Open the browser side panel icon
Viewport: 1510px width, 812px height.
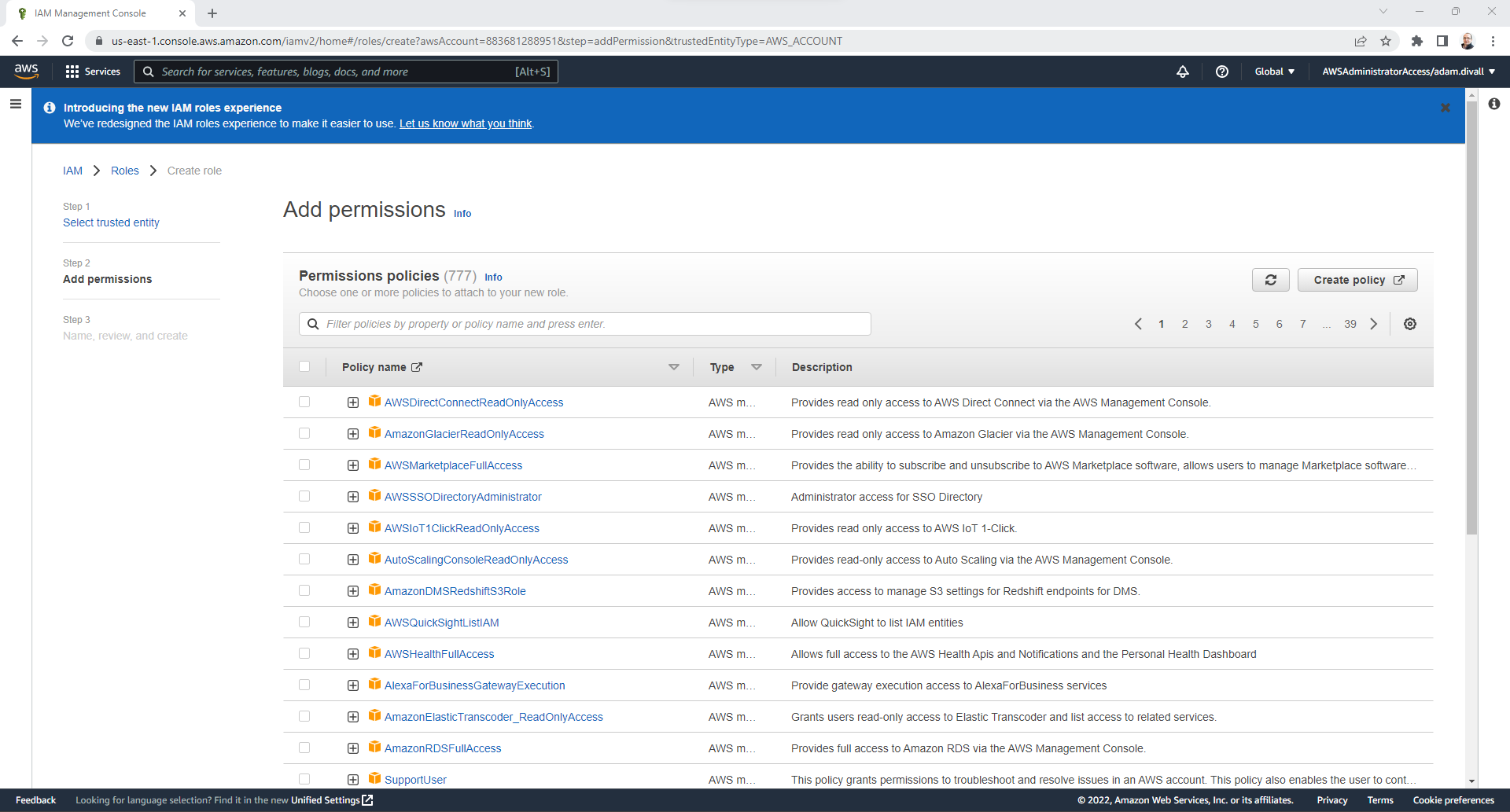coord(1442,41)
